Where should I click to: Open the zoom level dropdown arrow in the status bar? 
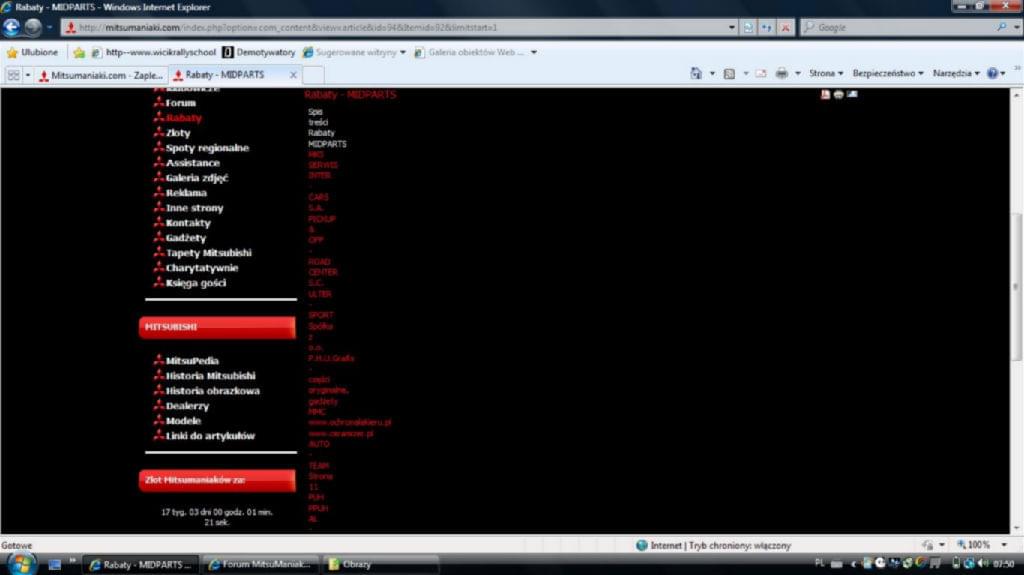tap(1004, 544)
